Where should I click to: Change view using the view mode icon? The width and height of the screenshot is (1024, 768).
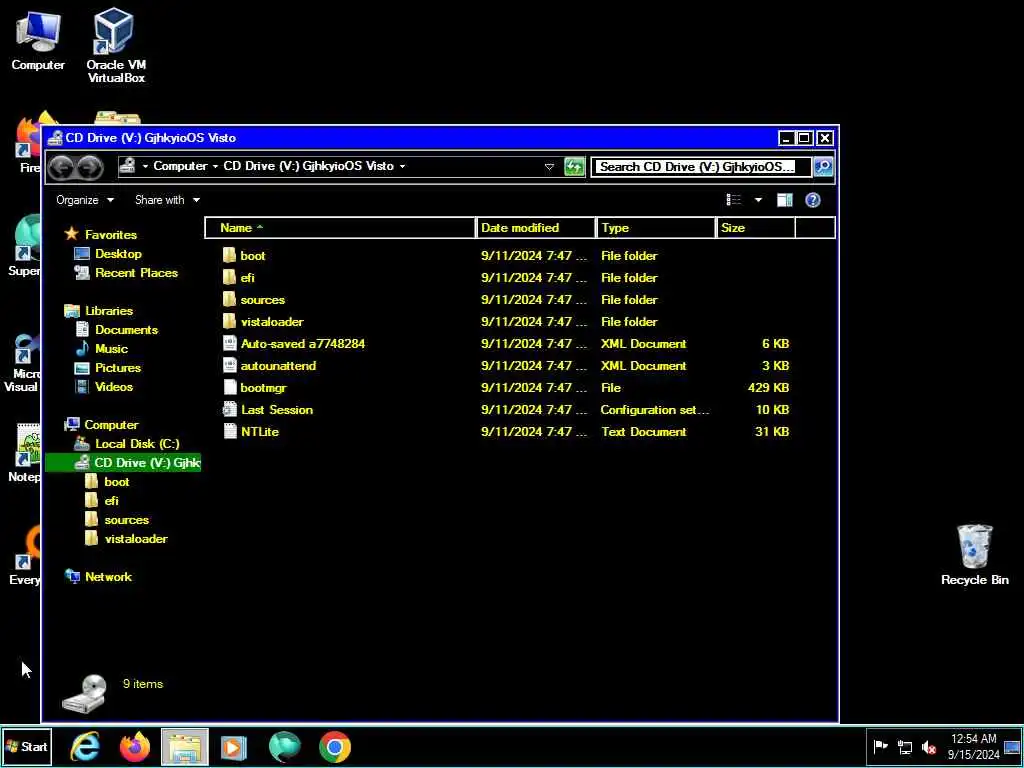[x=733, y=200]
